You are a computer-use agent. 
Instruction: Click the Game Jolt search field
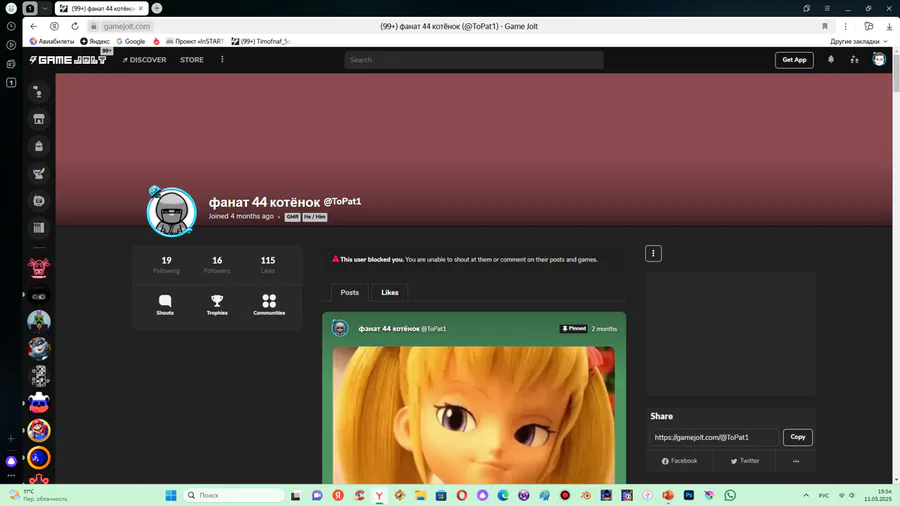click(x=474, y=60)
